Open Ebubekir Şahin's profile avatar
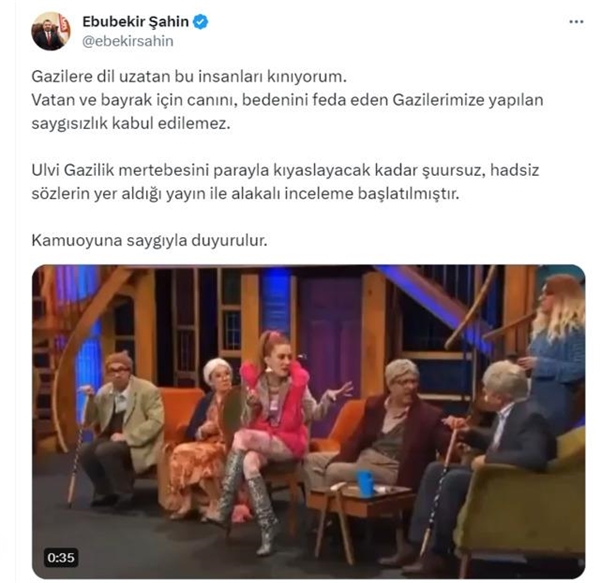This screenshot has height=583, width=600. point(51,31)
